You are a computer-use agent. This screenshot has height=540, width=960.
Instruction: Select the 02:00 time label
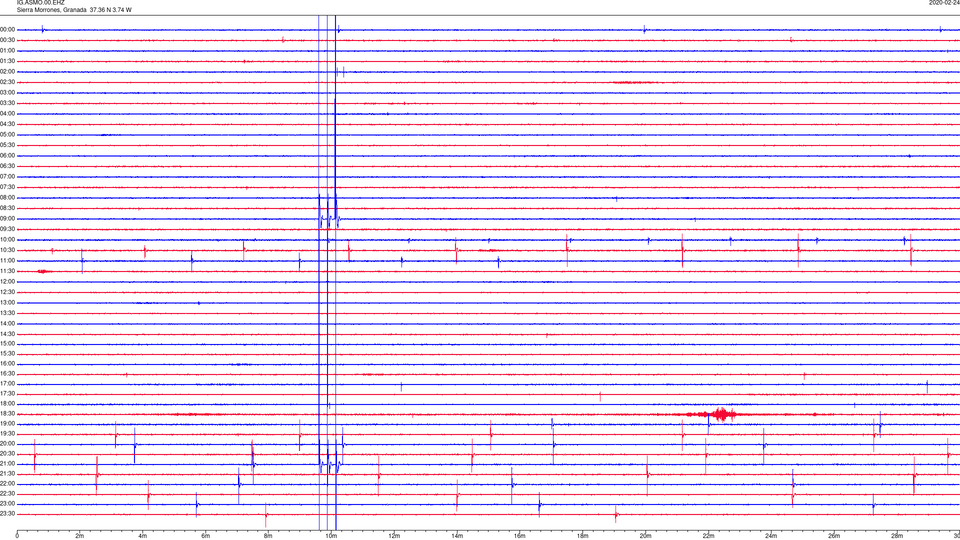pyautogui.click(x=8, y=72)
